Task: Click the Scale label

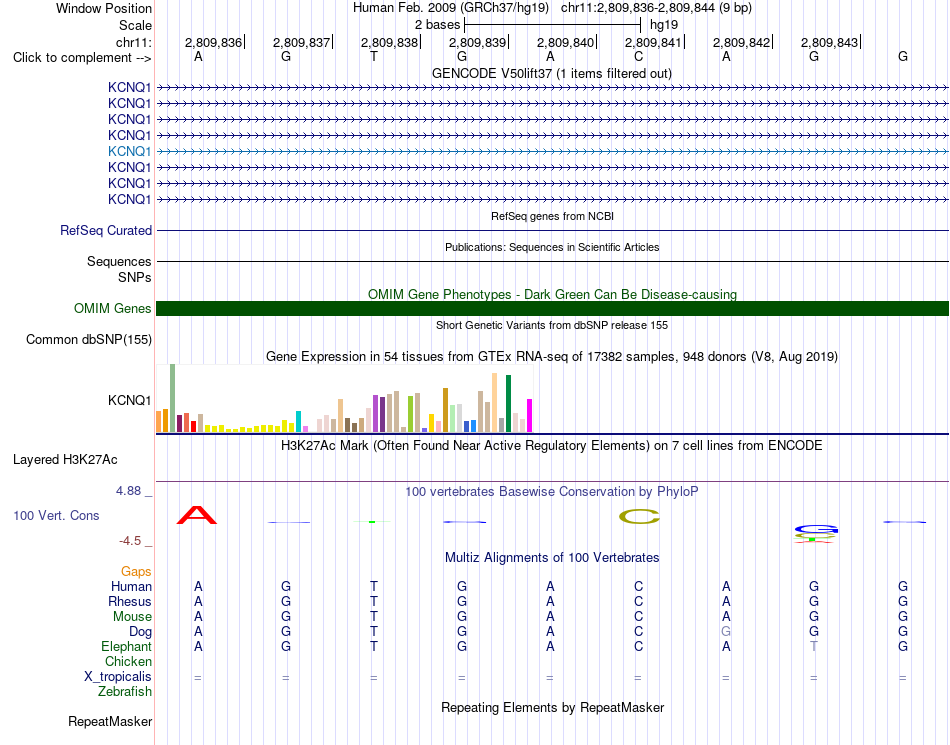Action: (x=135, y=25)
